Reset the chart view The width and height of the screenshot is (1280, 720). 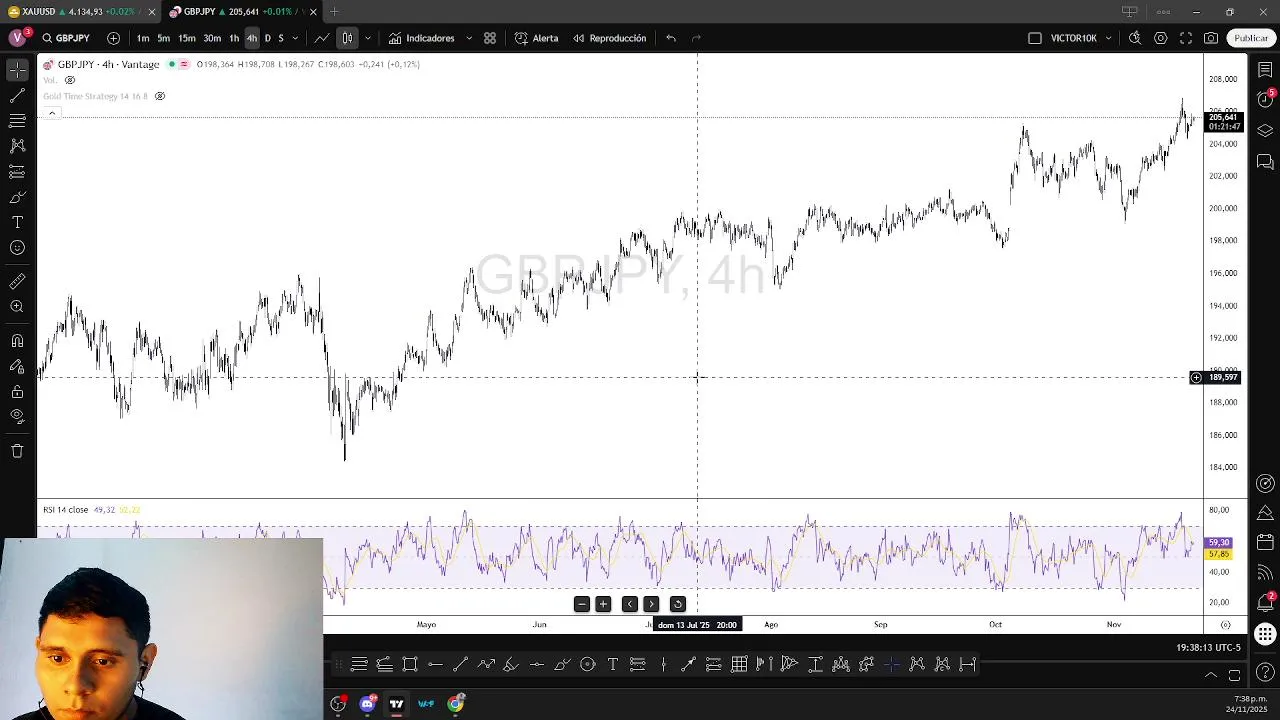(x=677, y=604)
